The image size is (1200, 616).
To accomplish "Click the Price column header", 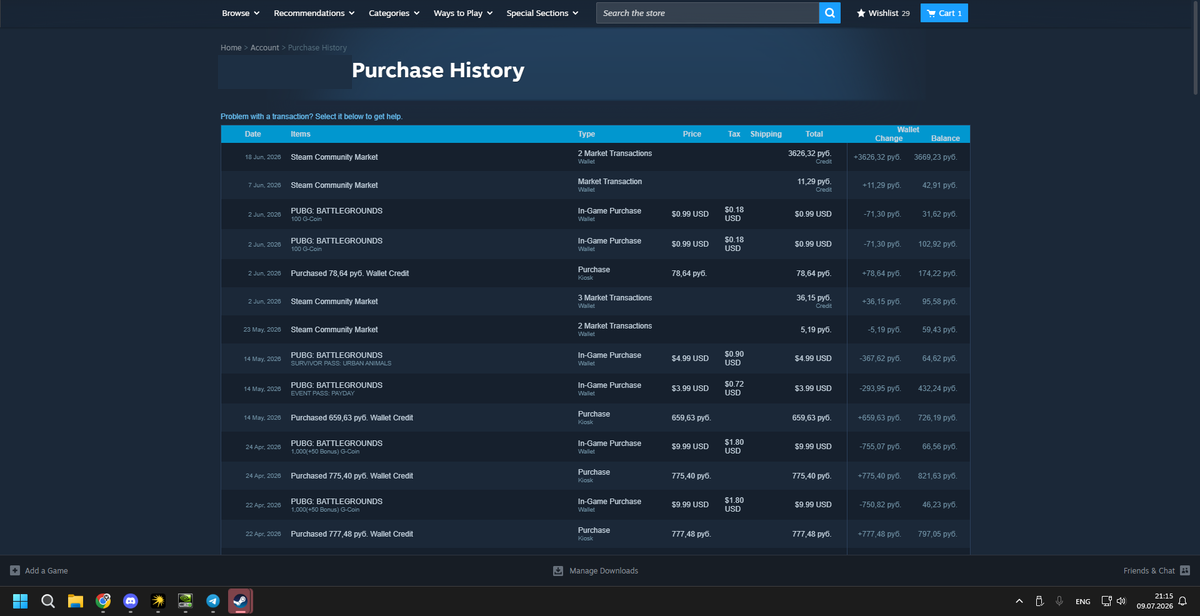I will [x=692, y=134].
